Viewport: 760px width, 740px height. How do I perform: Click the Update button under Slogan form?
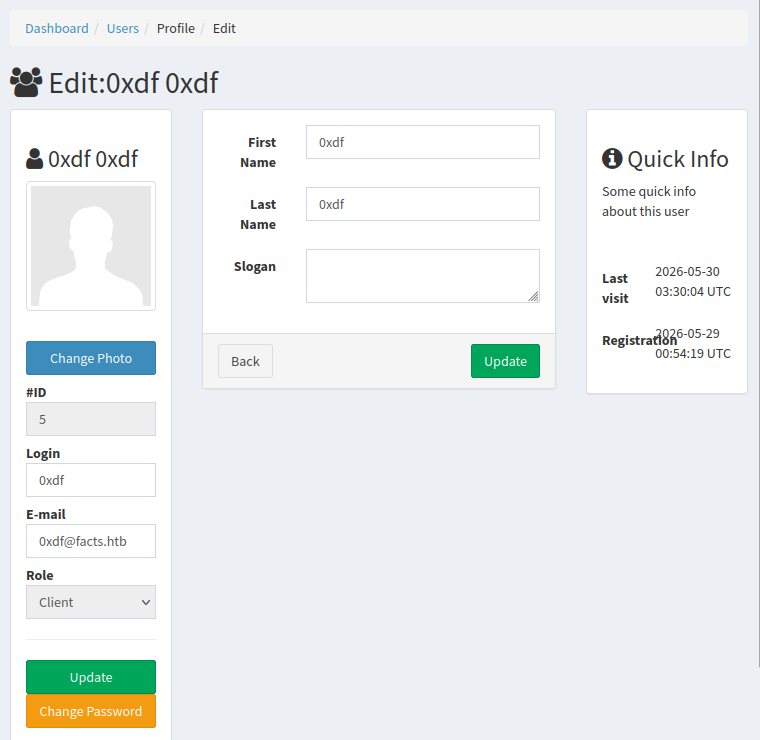pyautogui.click(x=505, y=361)
